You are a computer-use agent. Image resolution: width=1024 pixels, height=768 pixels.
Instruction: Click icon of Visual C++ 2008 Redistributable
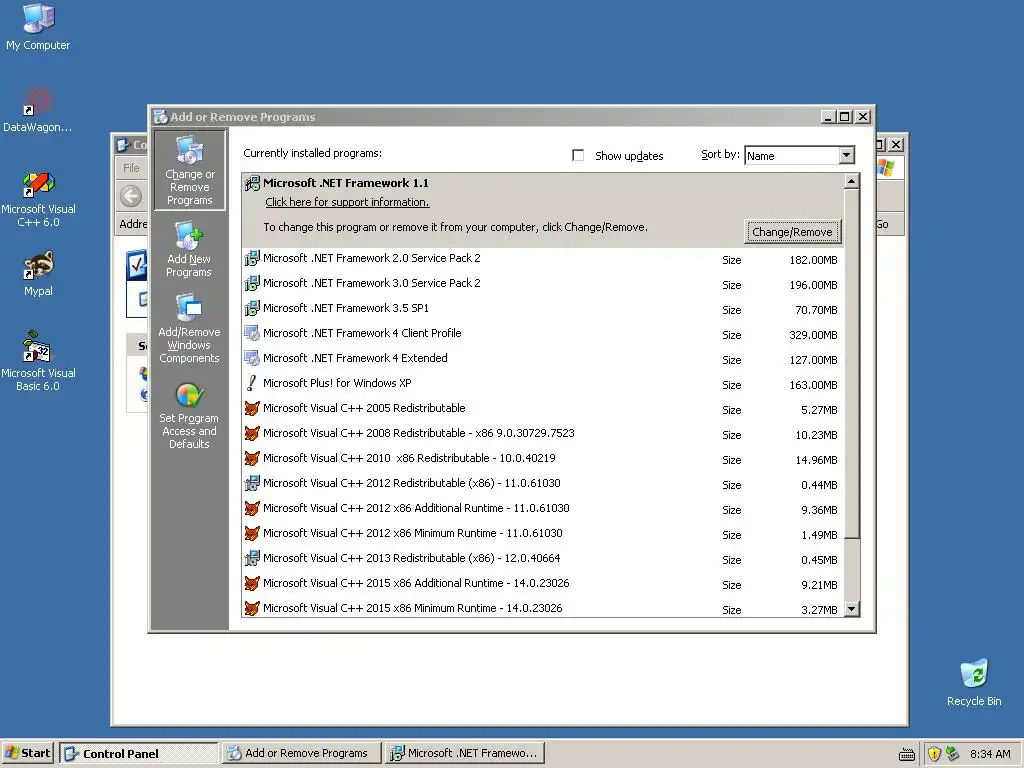252,433
